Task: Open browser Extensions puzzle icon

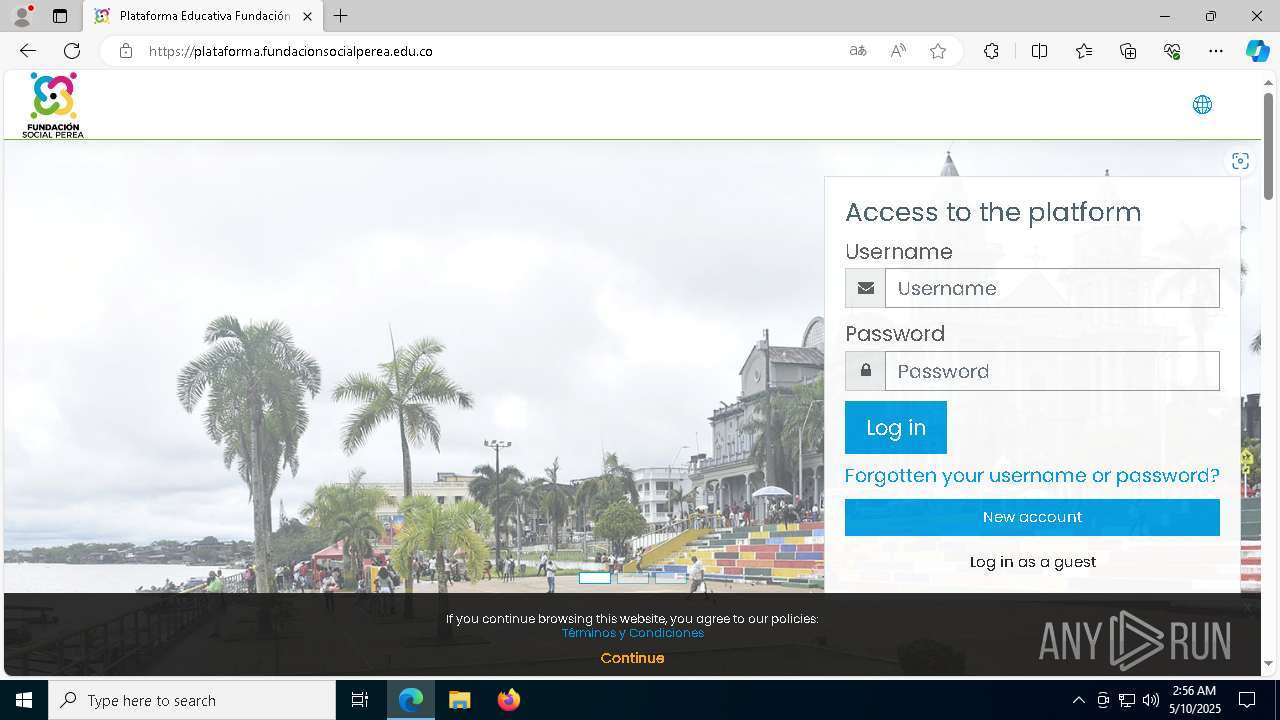Action: [x=991, y=51]
